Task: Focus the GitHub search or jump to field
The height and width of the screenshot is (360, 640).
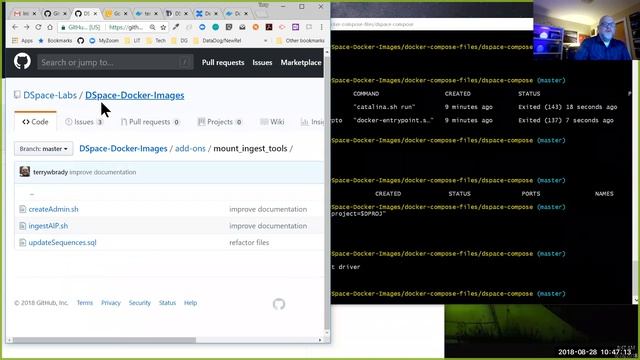Action: coord(115,62)
